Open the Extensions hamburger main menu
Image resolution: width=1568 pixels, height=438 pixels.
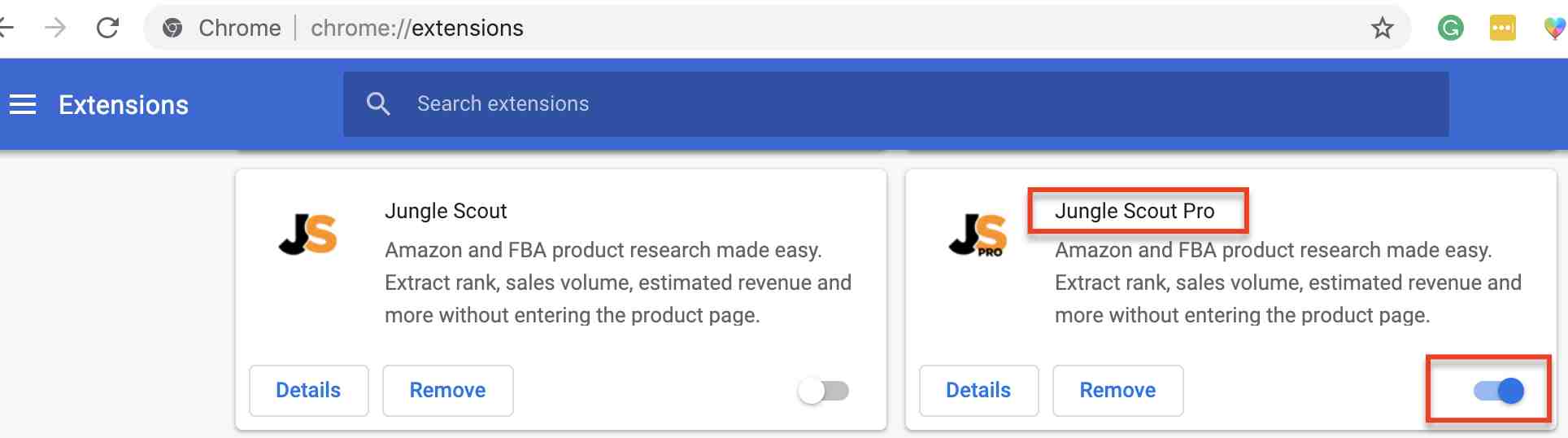(23, 104)
